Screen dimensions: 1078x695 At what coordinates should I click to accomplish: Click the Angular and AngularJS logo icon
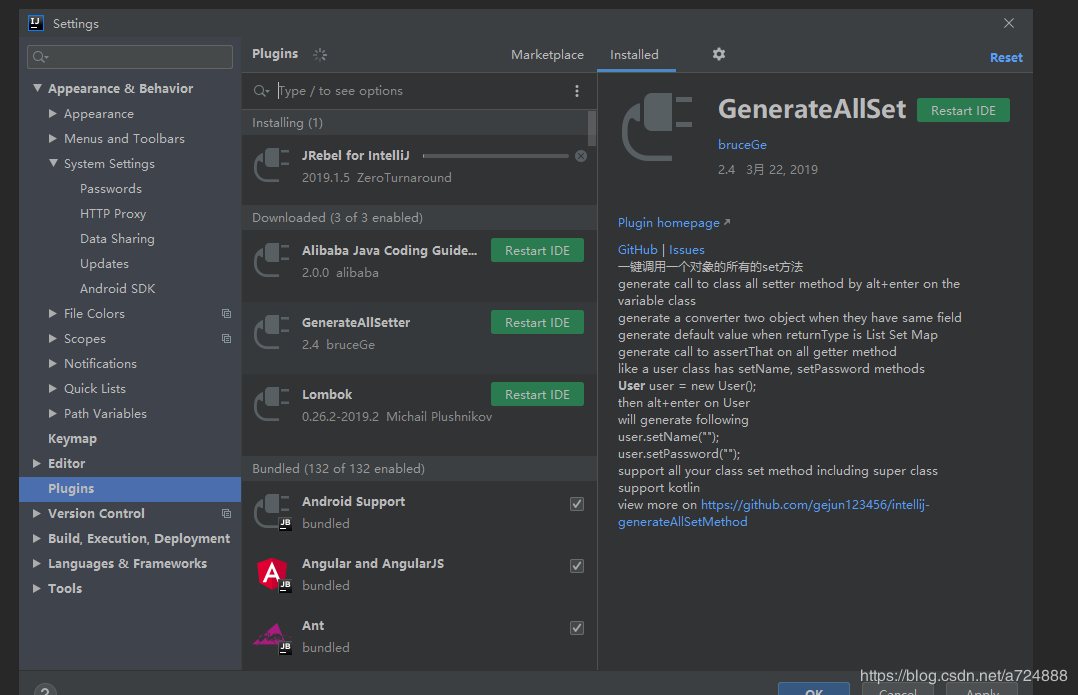[x=272, y=574]
